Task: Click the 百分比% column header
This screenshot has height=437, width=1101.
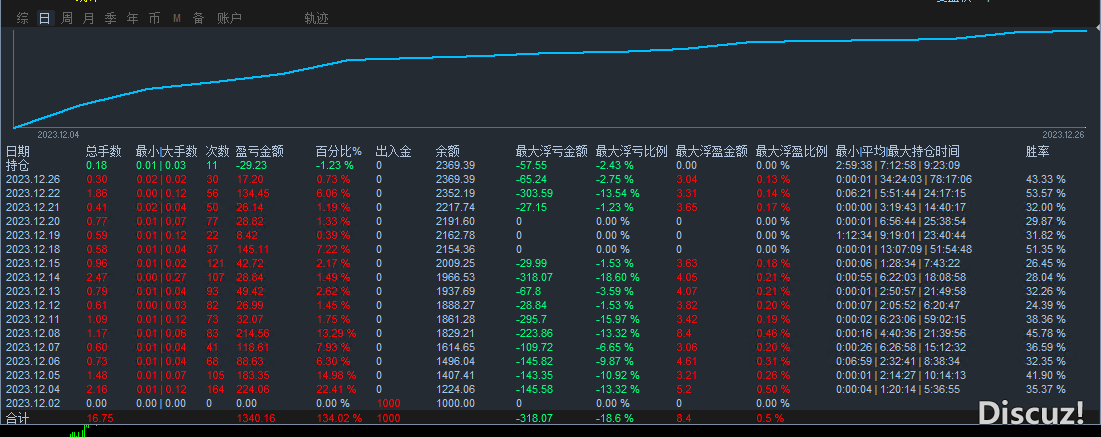Action: 338,151
